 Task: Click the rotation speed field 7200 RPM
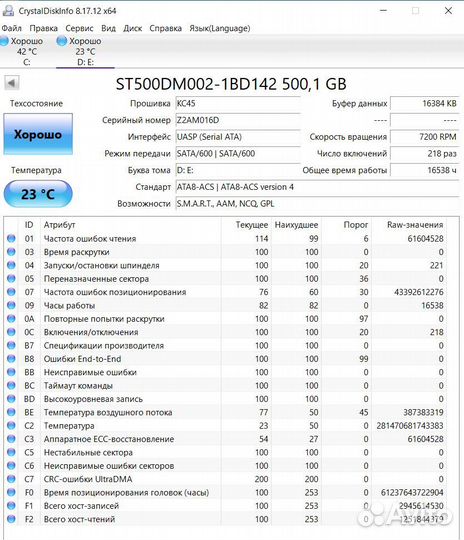[424, 137]
